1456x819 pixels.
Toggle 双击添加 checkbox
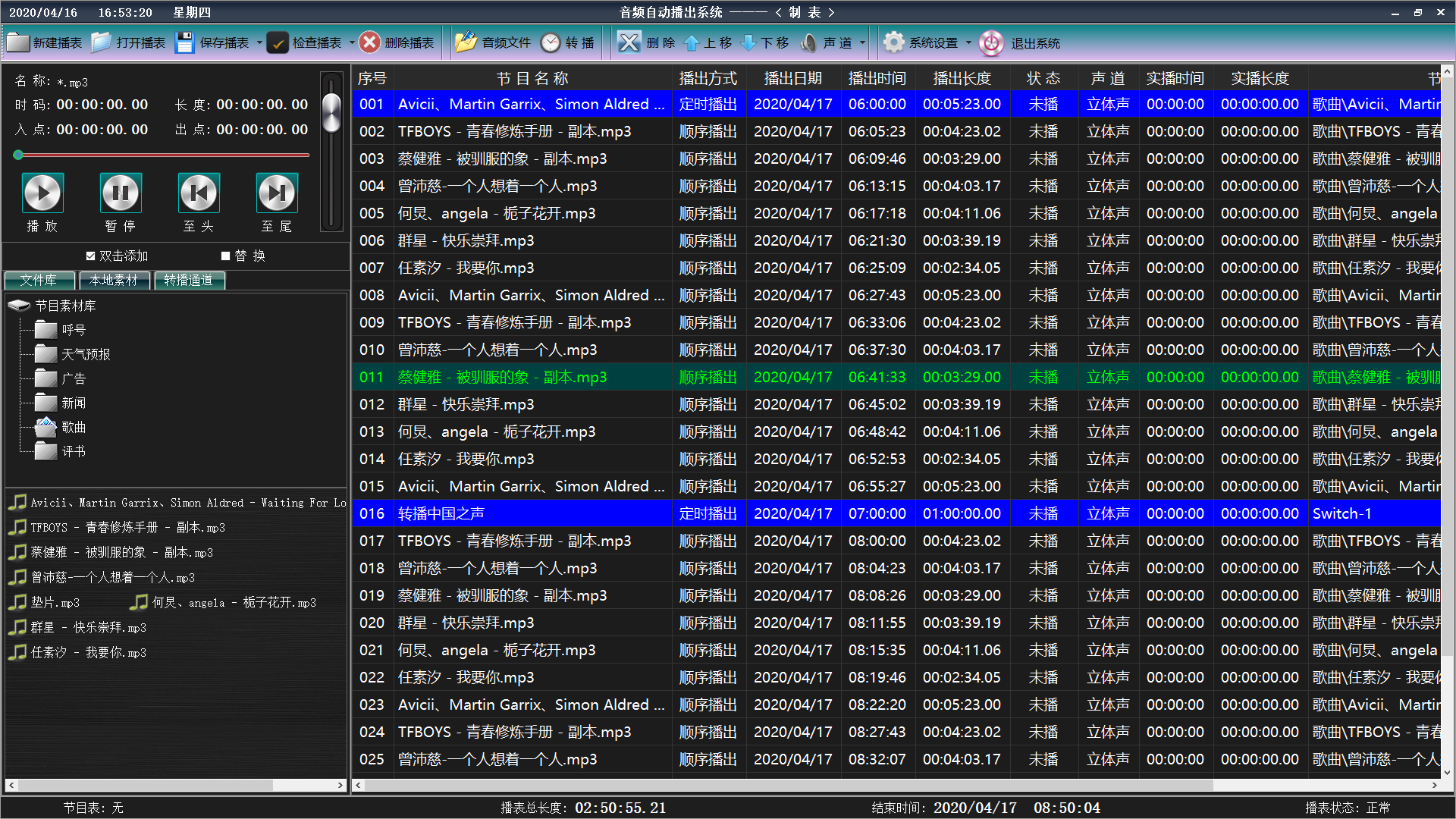coord(90,256)
